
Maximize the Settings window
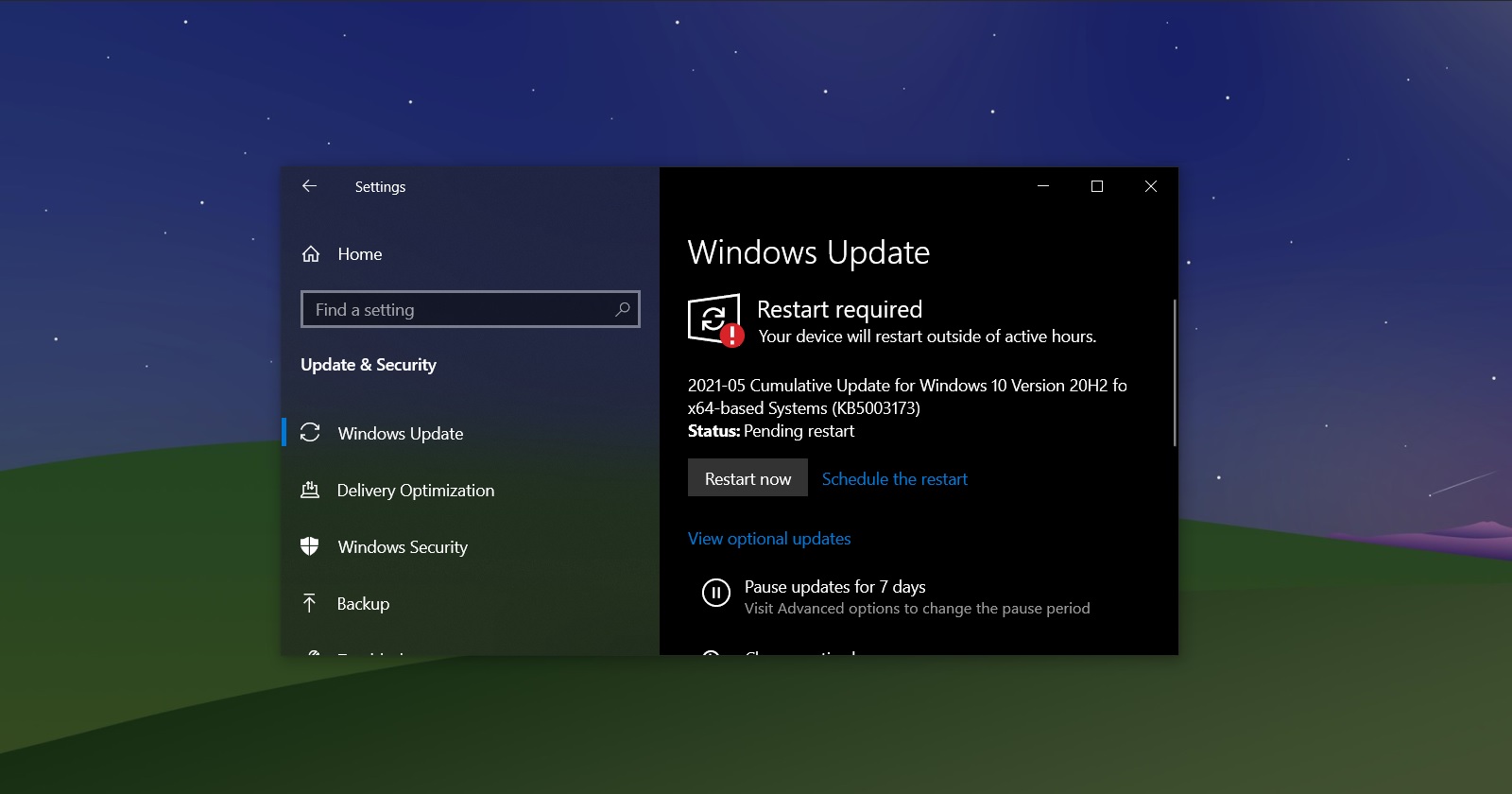[x=1097, y=186]
